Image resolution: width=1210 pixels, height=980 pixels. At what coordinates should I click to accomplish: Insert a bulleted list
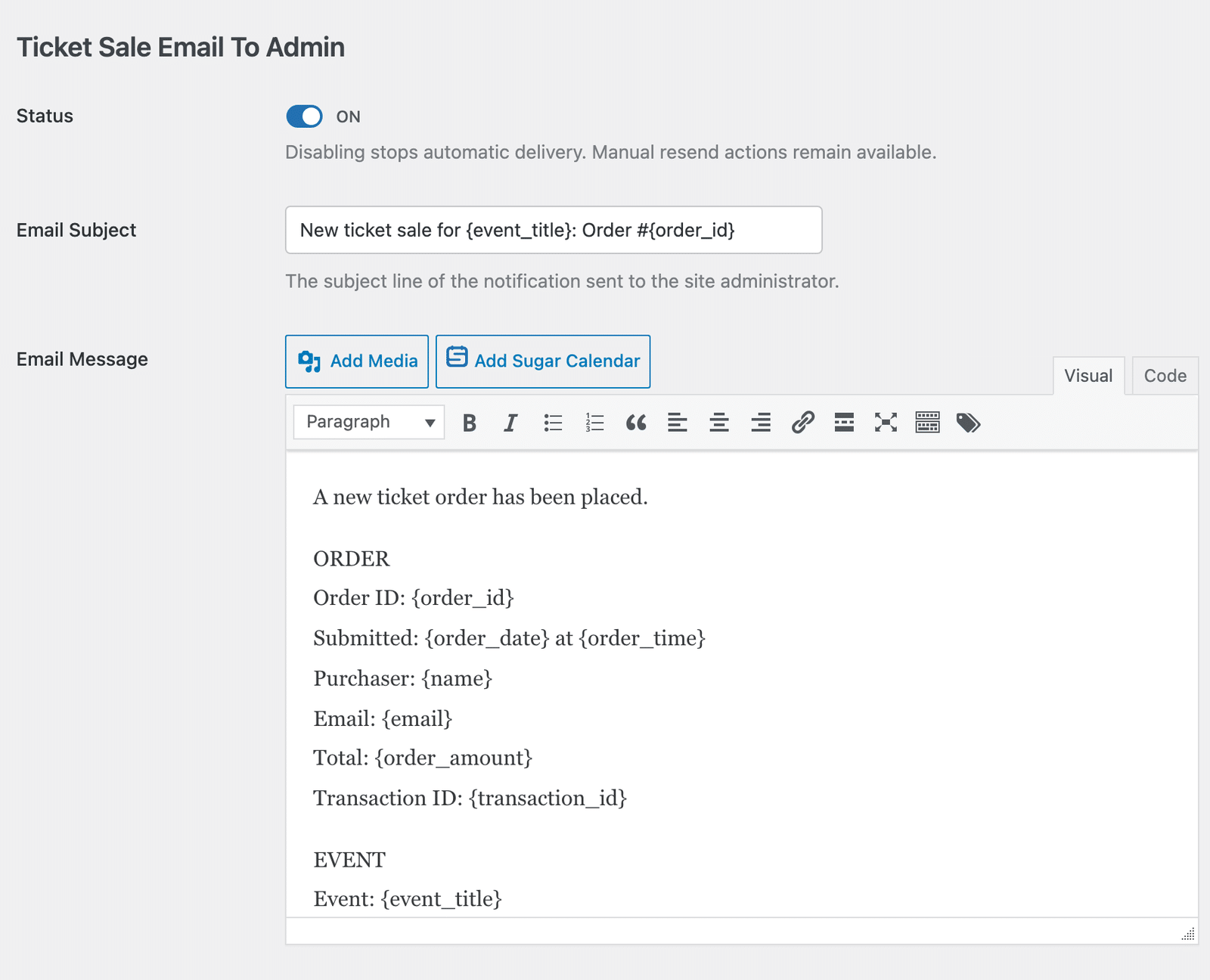coord(553,423)
